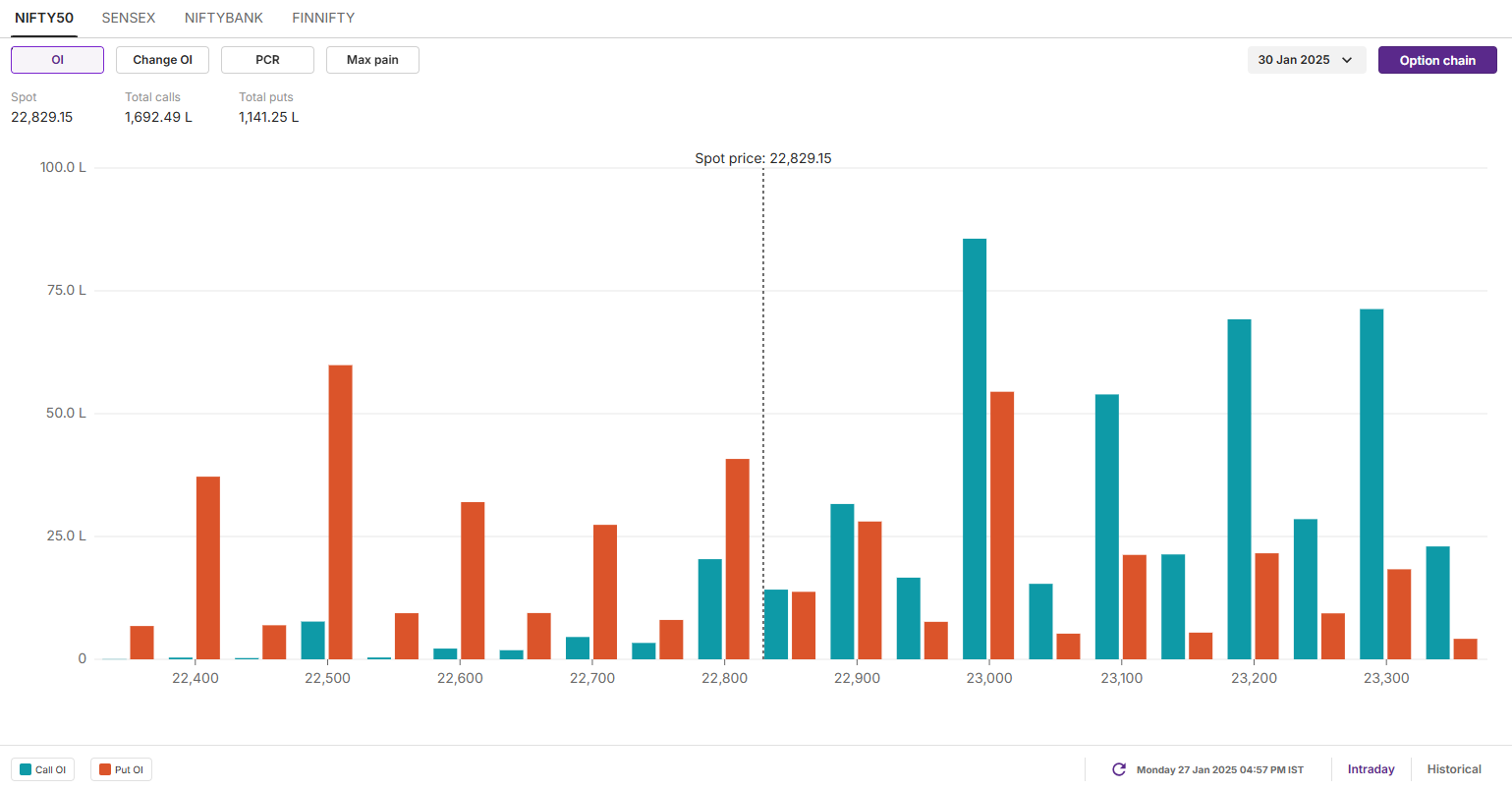
Task: Click the teal Call OI legend swatch
Action: (x=26, y=769)
